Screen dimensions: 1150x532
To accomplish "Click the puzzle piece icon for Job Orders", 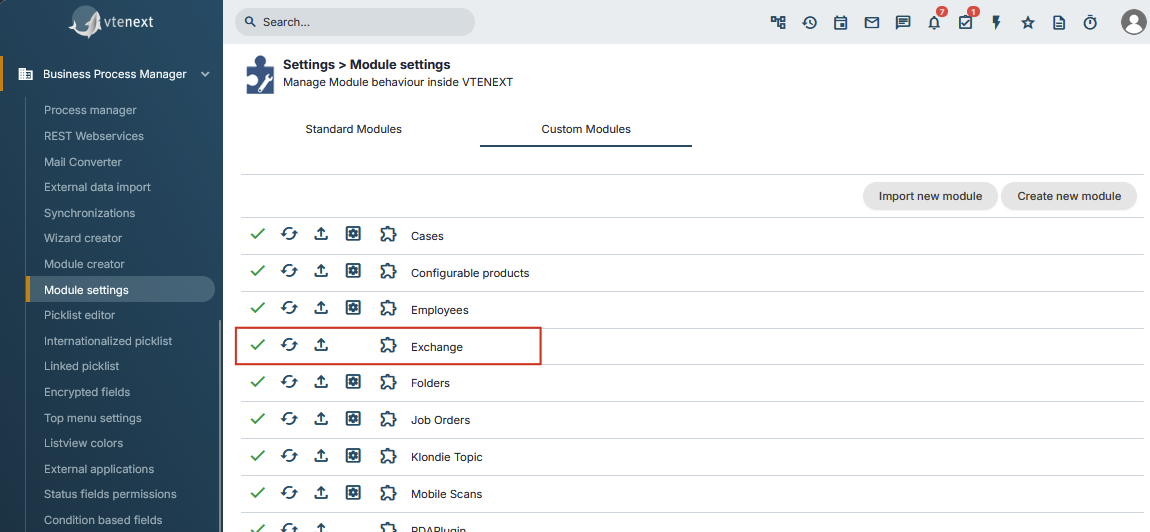I will click(x=388, y=418).
